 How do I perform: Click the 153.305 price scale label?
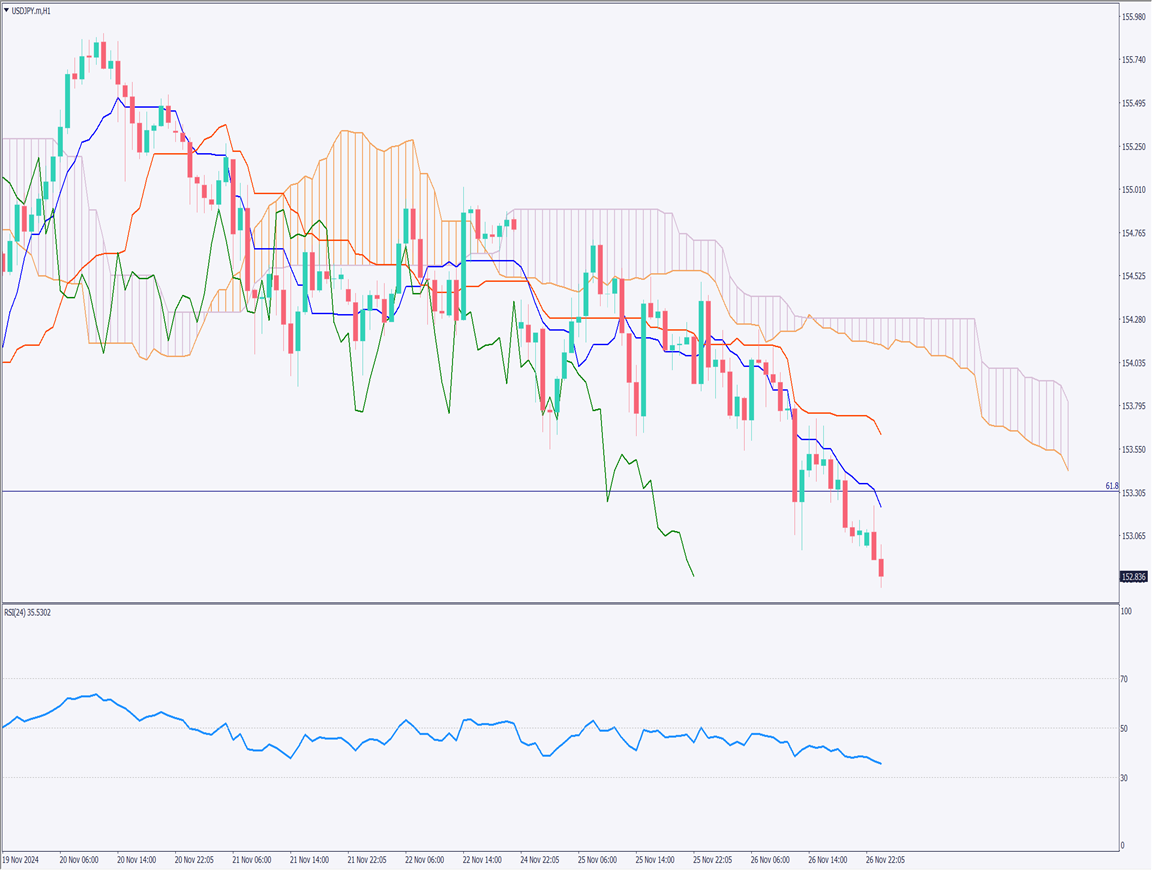[1133, 493]
